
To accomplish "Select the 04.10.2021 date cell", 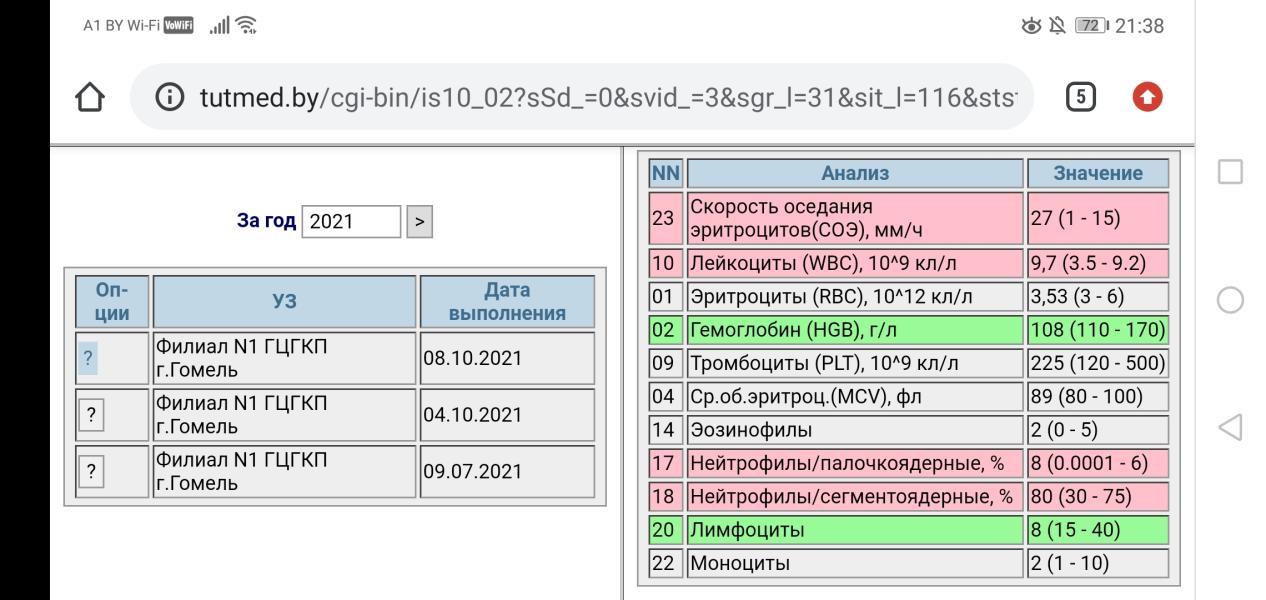I will point(507,415).
